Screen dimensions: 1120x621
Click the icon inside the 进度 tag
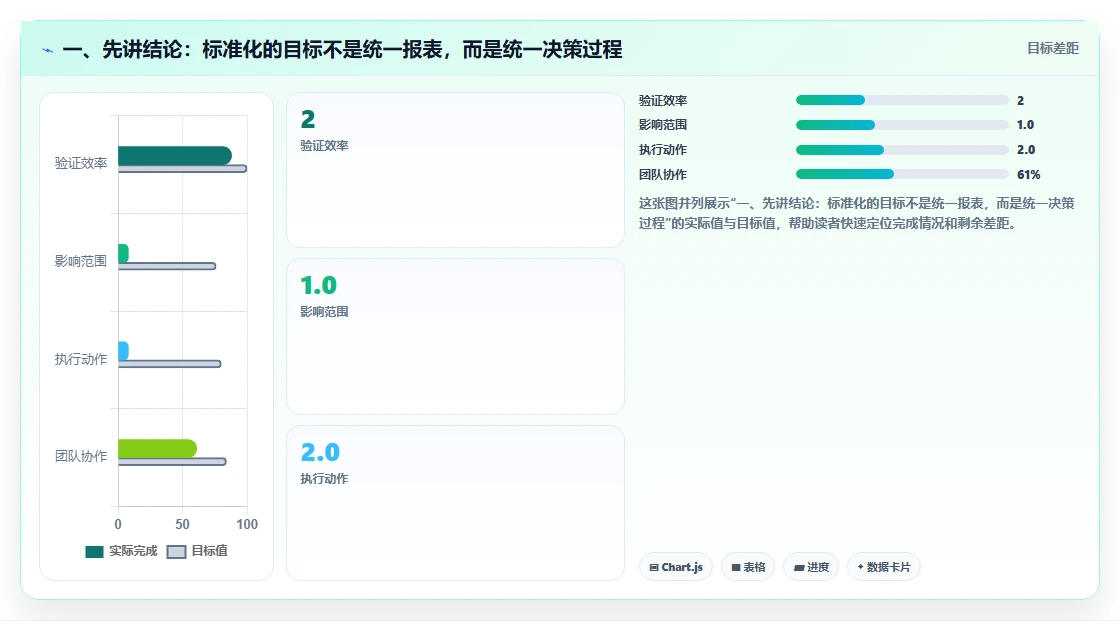[x=799, y=567]
